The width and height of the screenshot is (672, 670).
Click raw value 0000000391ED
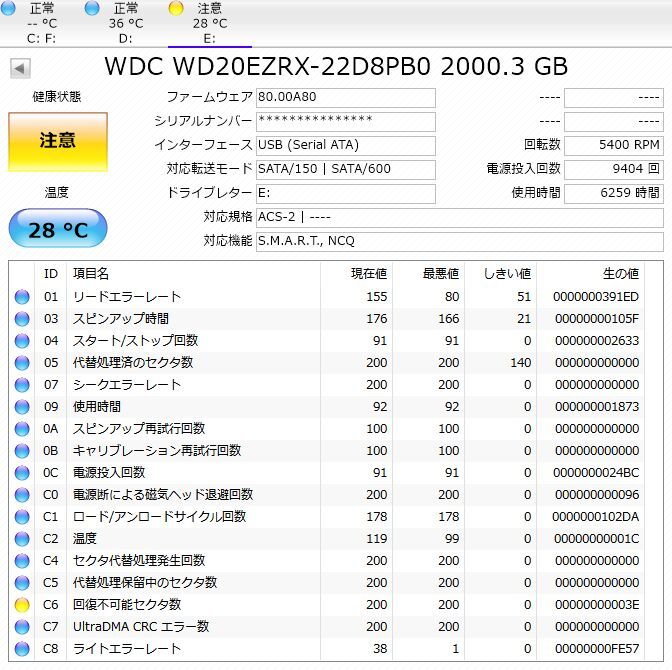pyautogui.click(x=596, y=297)
